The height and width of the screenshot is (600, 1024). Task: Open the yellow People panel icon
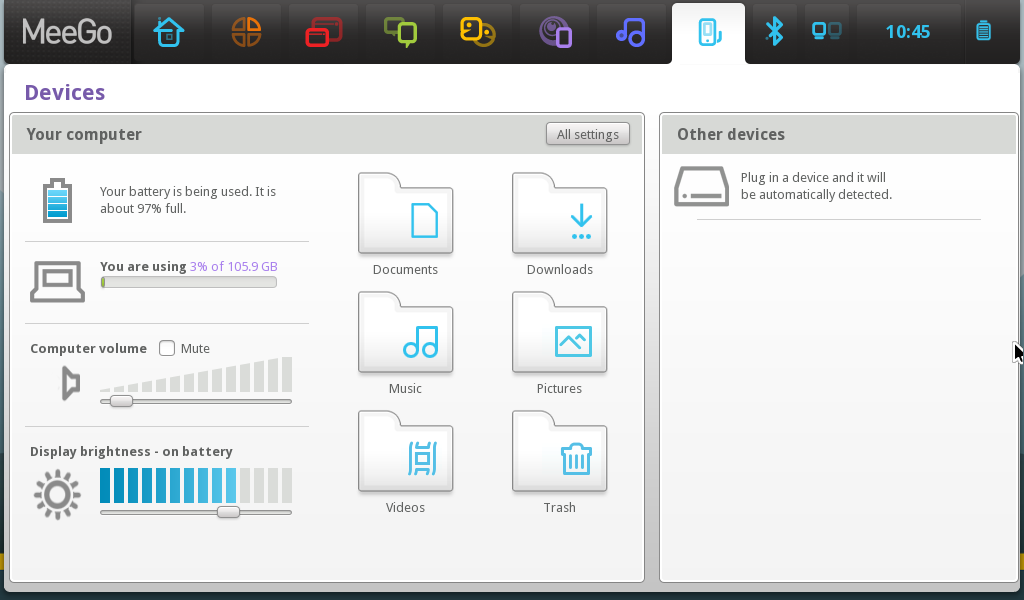point(476,31)
